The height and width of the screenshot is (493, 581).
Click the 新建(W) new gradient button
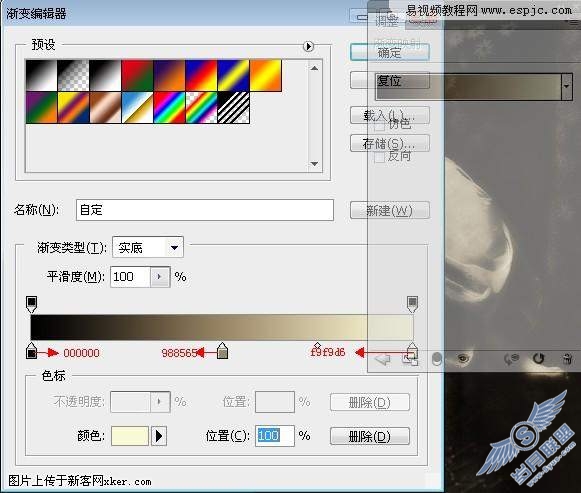(389, 210)
